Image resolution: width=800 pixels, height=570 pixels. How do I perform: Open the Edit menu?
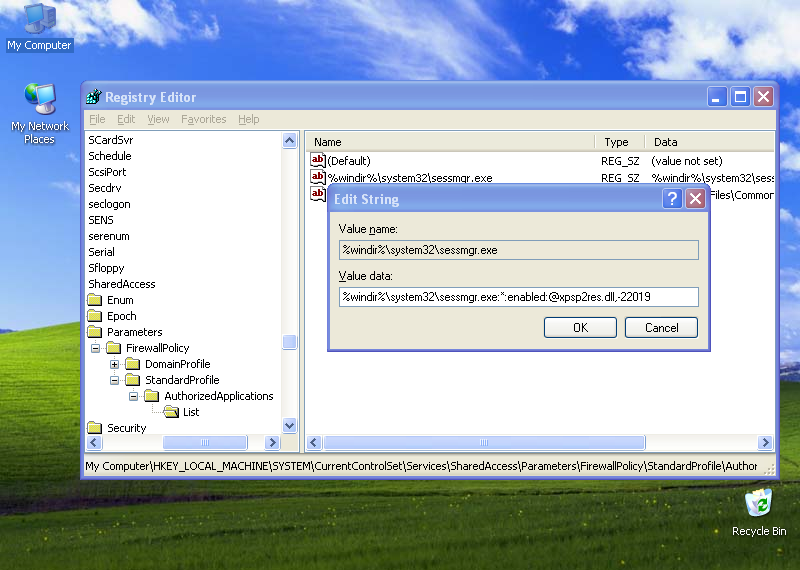(x=126, y=119)
